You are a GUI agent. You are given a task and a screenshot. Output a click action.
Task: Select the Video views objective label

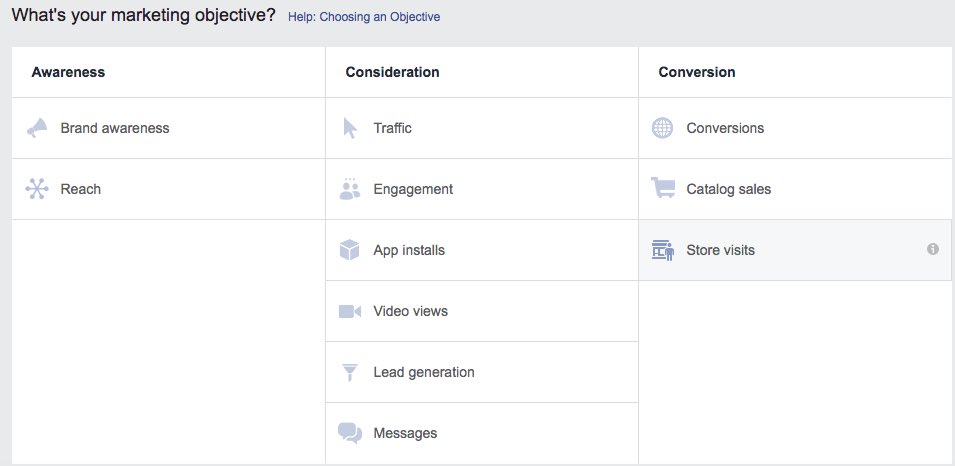410,311
